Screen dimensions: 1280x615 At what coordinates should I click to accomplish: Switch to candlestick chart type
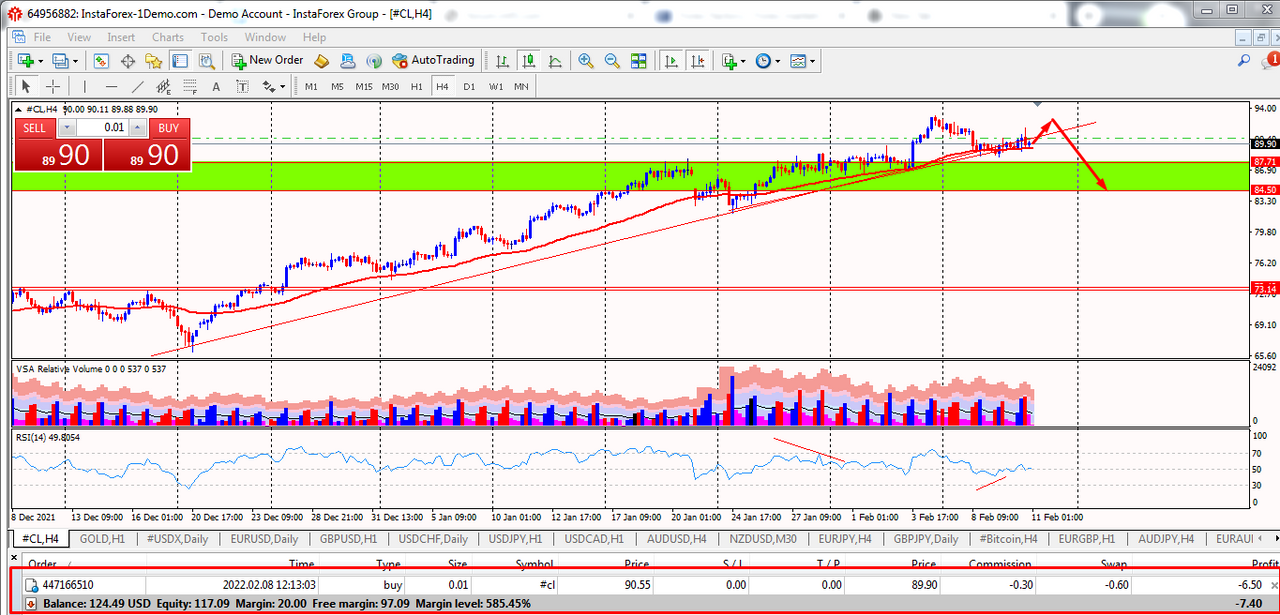[x=528, y=61]
